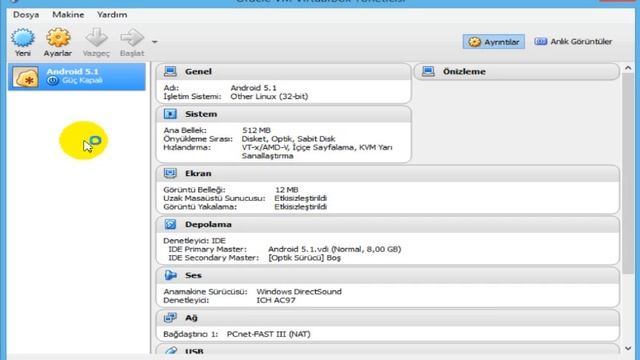Click the Güç Kapalı power state icon
640x360 pixels.
coord(52,80)
